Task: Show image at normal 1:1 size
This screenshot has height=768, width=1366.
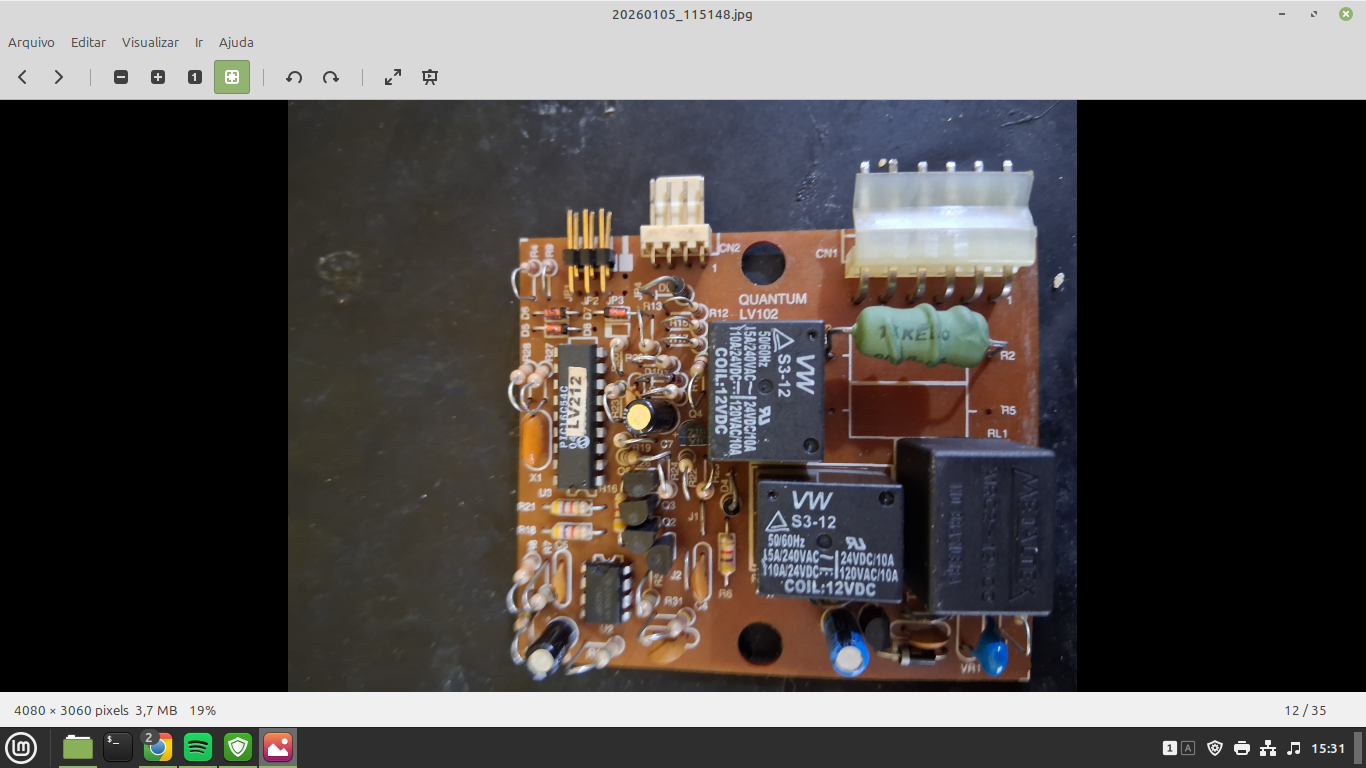Action: tap(195, 77)
